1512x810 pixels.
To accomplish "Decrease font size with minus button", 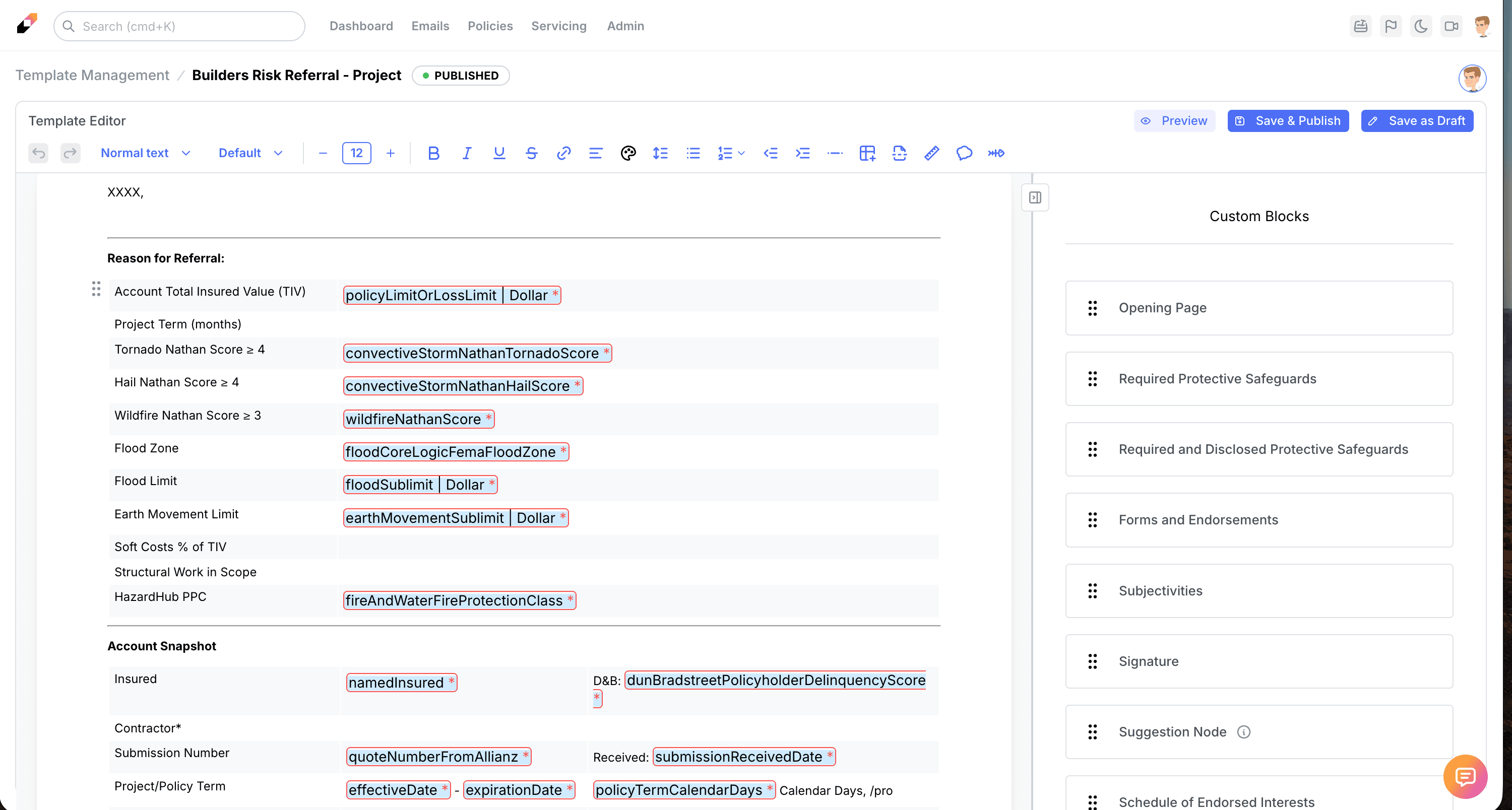I will [323, 153].
